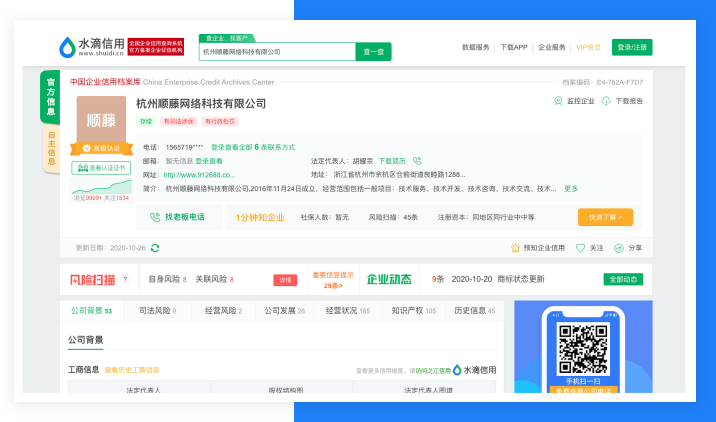Click the 监控企业 monitor icon
716x422 pixels.
tap(558, 101)
